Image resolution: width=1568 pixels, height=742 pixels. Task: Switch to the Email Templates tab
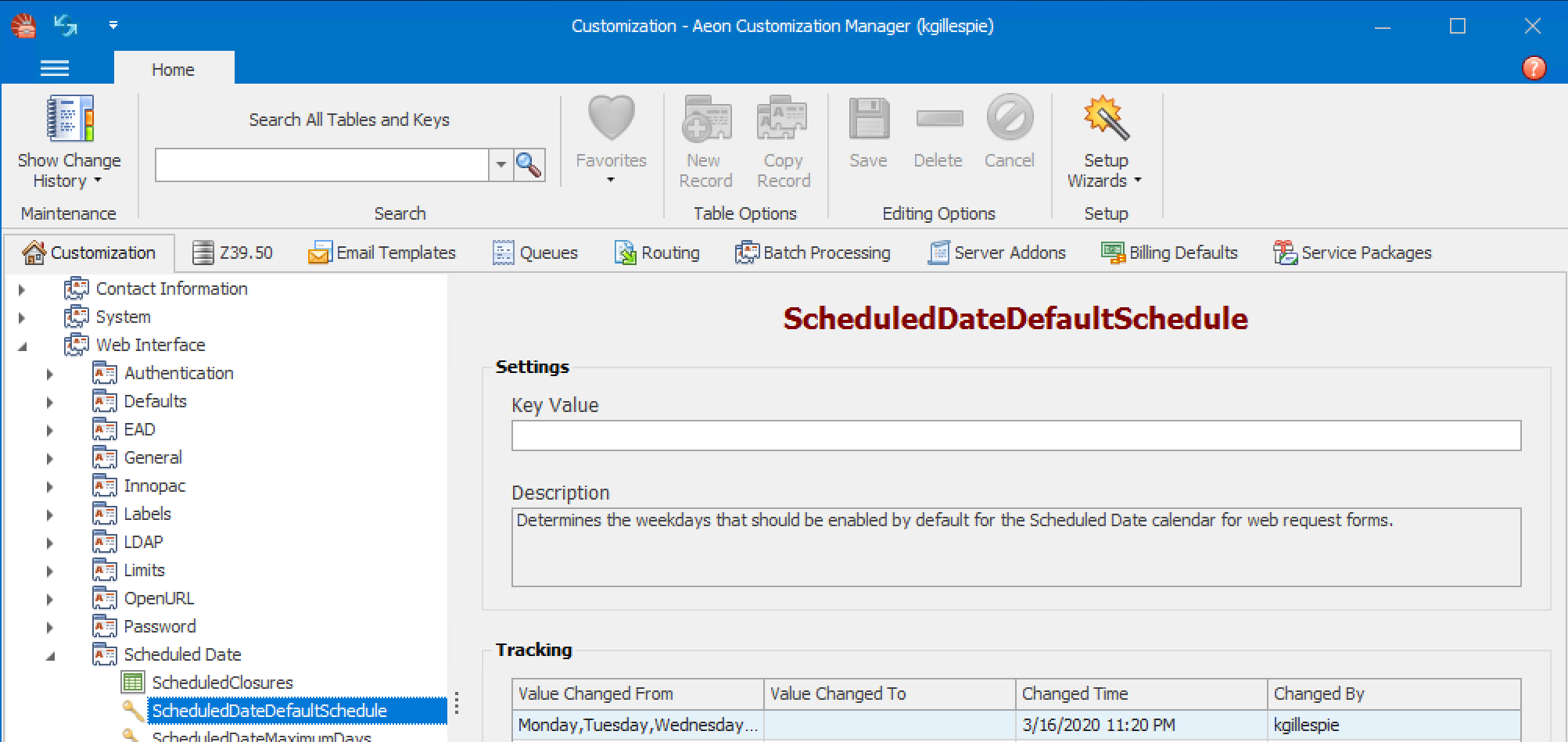(382, 252)
